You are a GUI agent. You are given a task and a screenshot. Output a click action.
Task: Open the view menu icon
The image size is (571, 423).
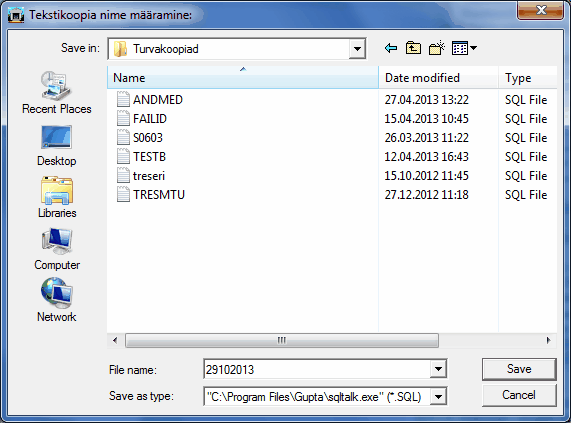coord(464,48)
